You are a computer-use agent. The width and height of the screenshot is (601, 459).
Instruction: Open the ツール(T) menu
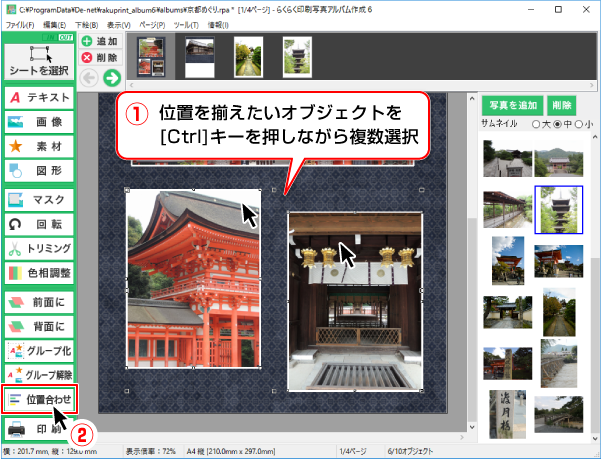tap(239, 21)
